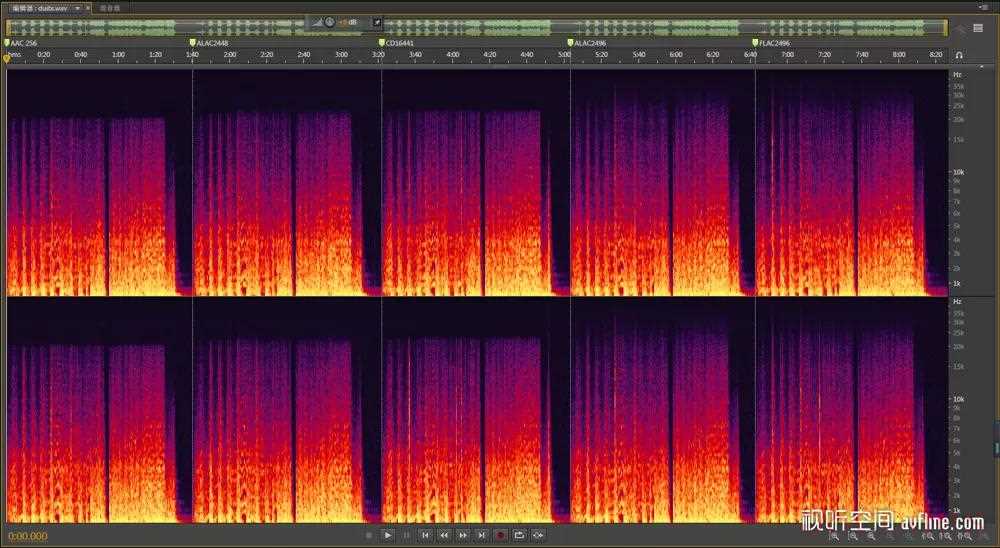This screenshot has width=1000, height=548.
Task: Switch to the Mixer tab
Action: [x=109, y=7]
